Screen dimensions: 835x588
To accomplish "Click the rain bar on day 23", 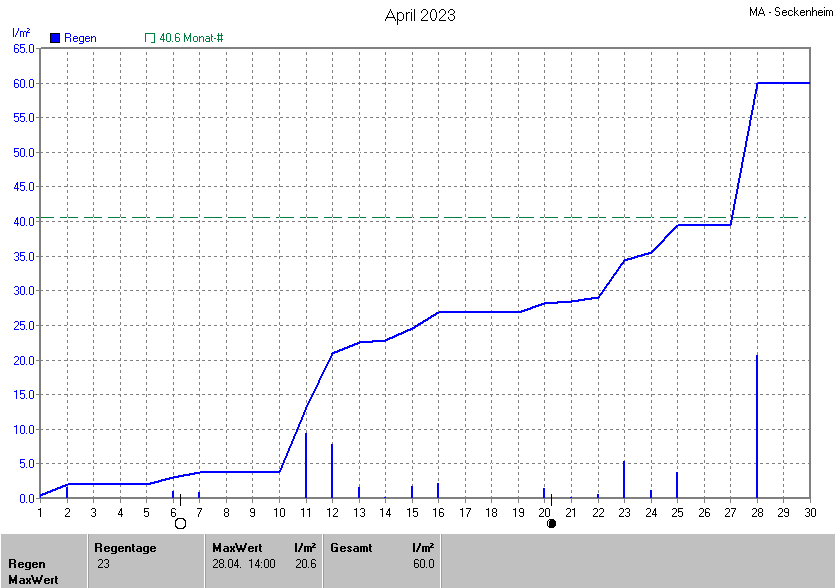I will click(624, 480).
